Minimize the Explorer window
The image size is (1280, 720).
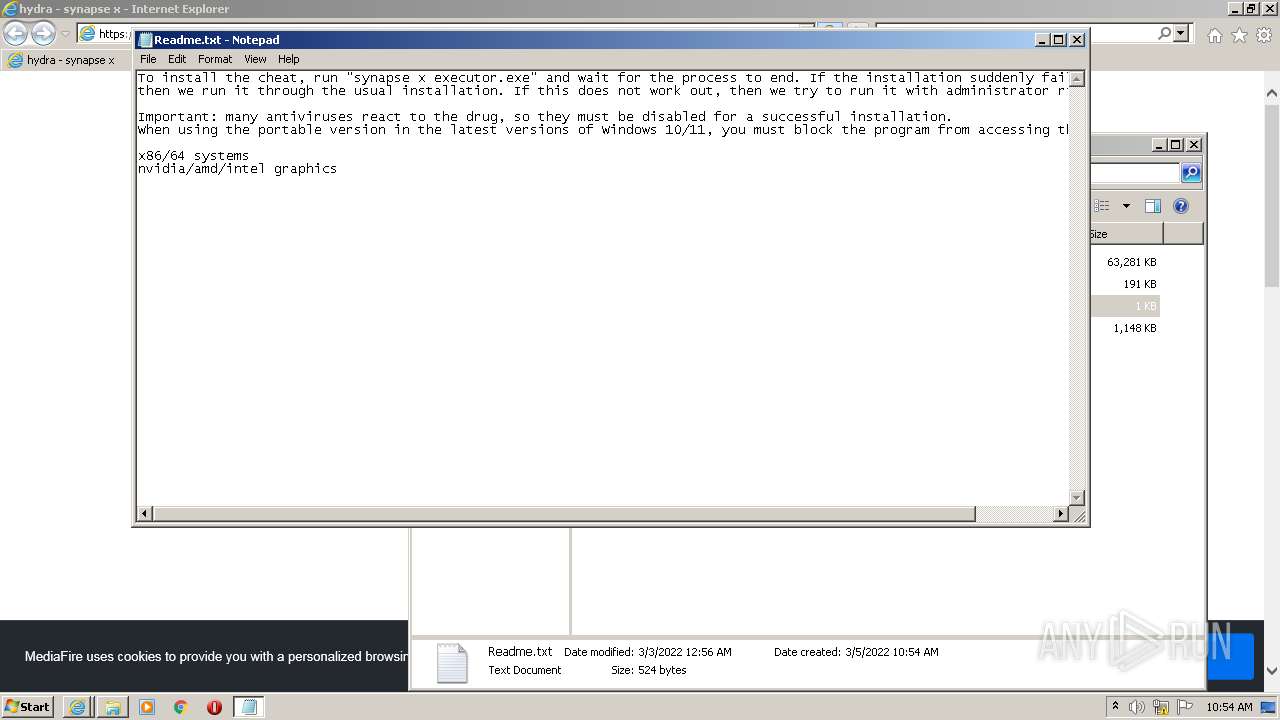pyautogui.click(x=1159, y=145)
